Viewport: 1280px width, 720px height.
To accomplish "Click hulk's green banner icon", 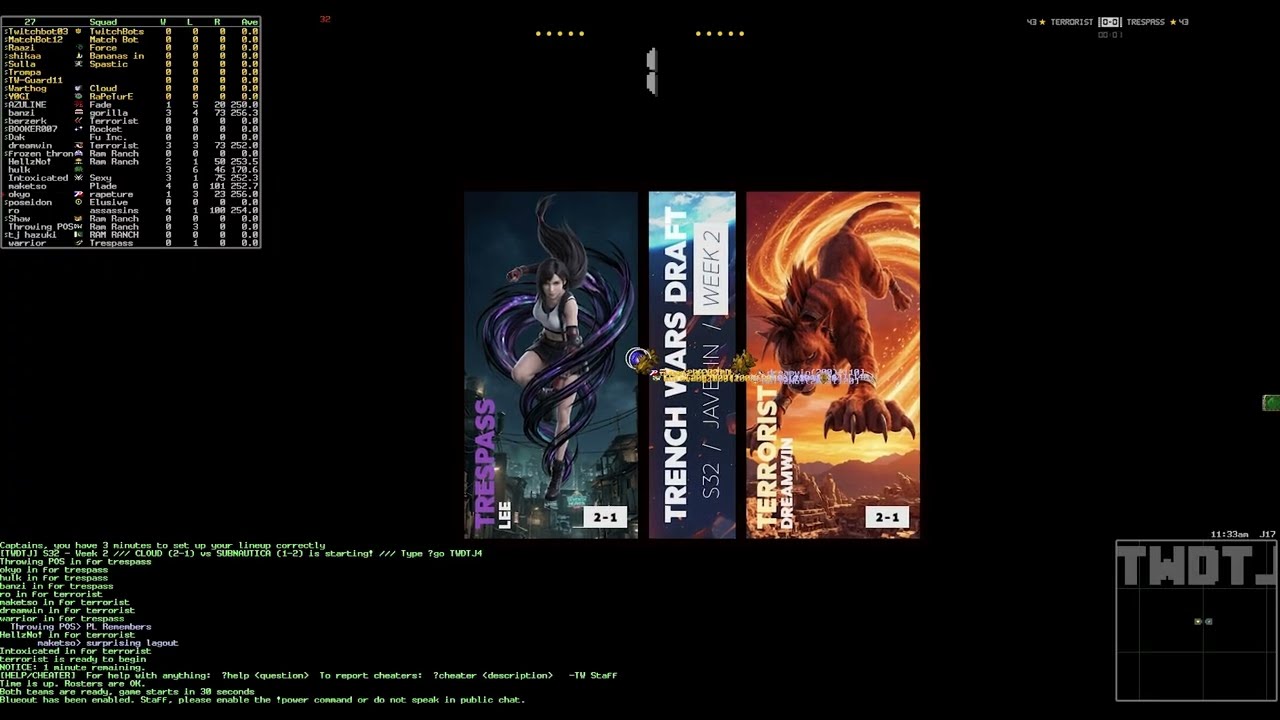I will click(x=78, y=170).
